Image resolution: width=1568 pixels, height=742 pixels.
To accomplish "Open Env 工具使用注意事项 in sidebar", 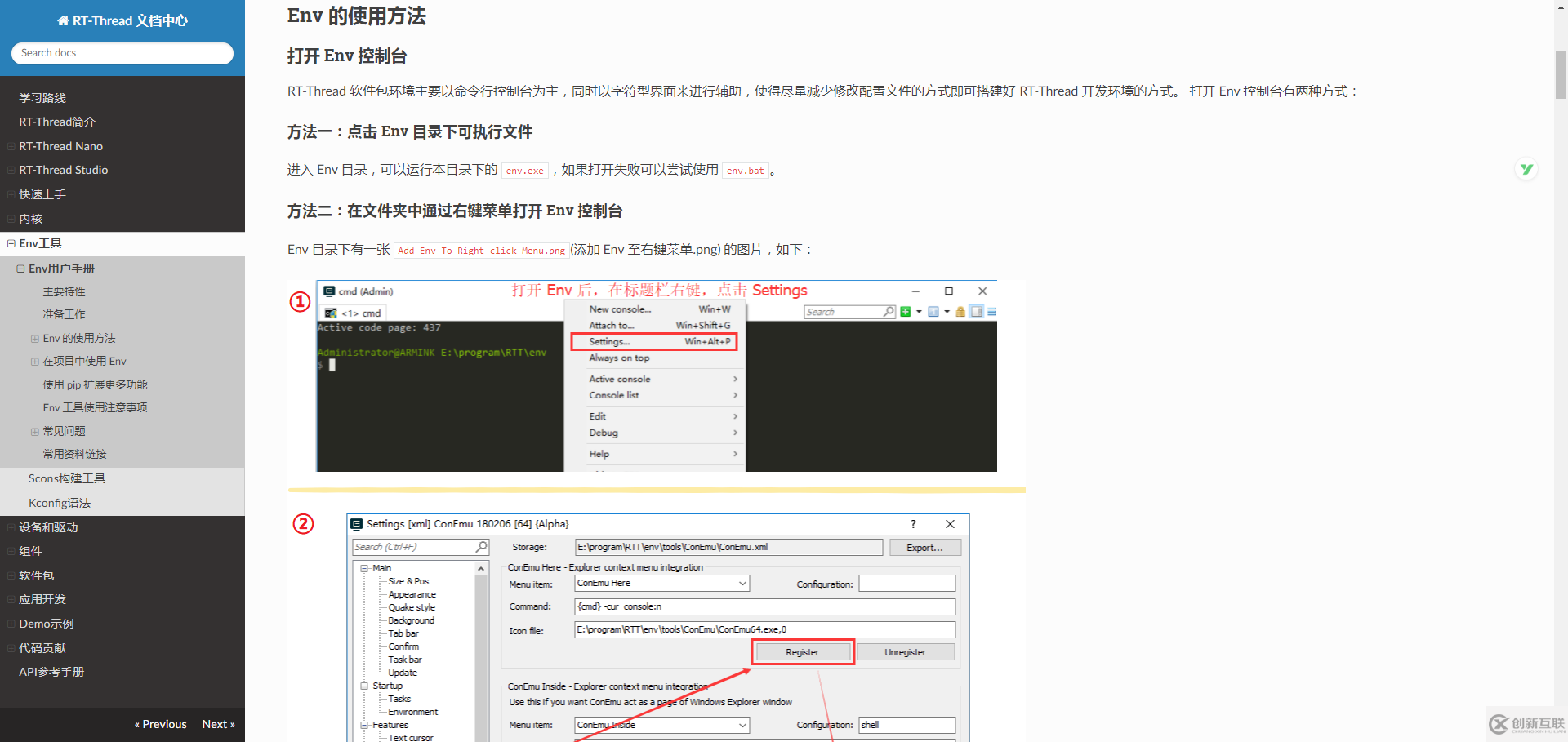I will [x=95, y=407].
